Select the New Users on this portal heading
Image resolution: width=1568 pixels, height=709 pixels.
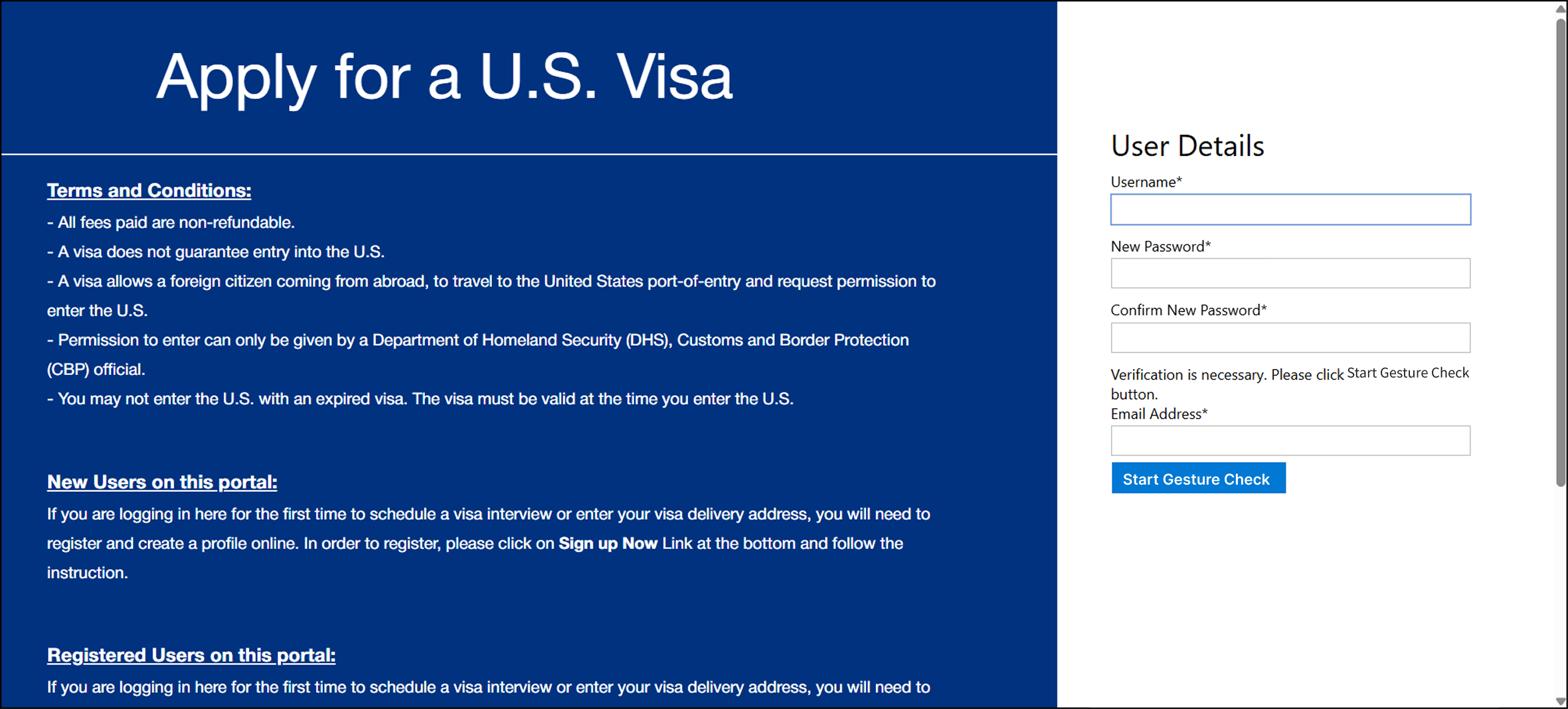point(161,482)
